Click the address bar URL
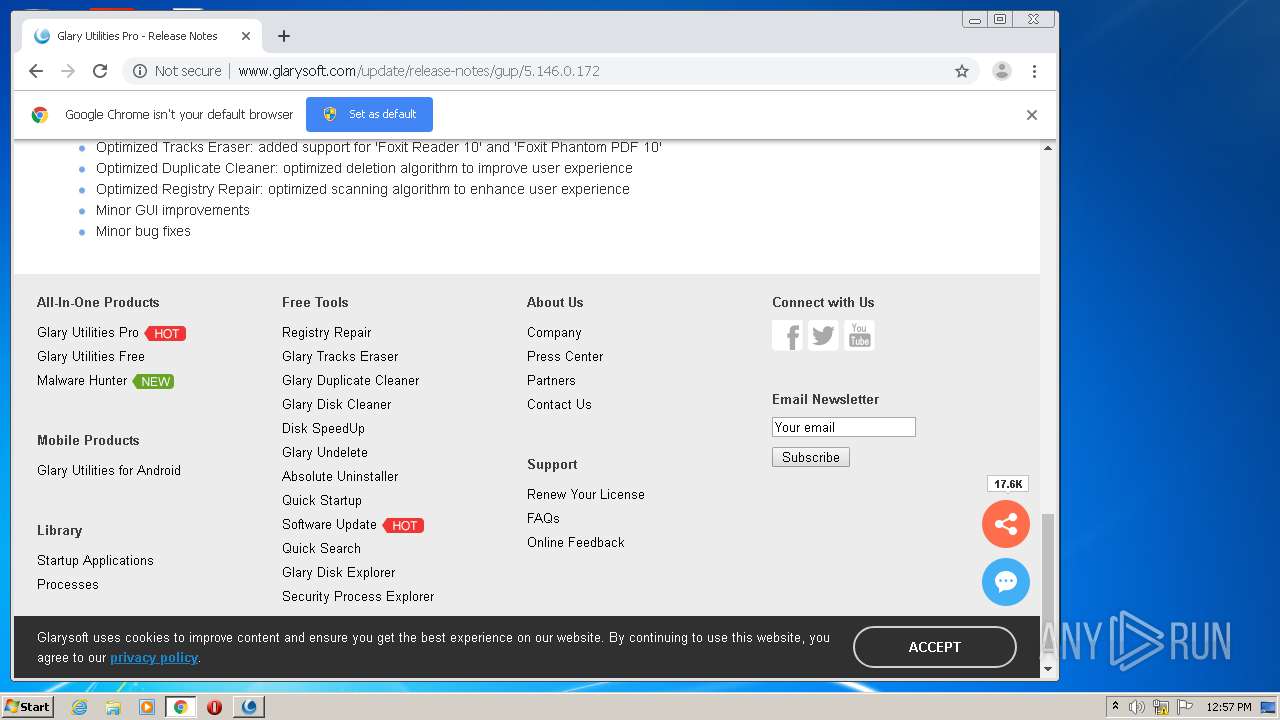Viewport: 1280px width, 720px height. tap(419, 71)
